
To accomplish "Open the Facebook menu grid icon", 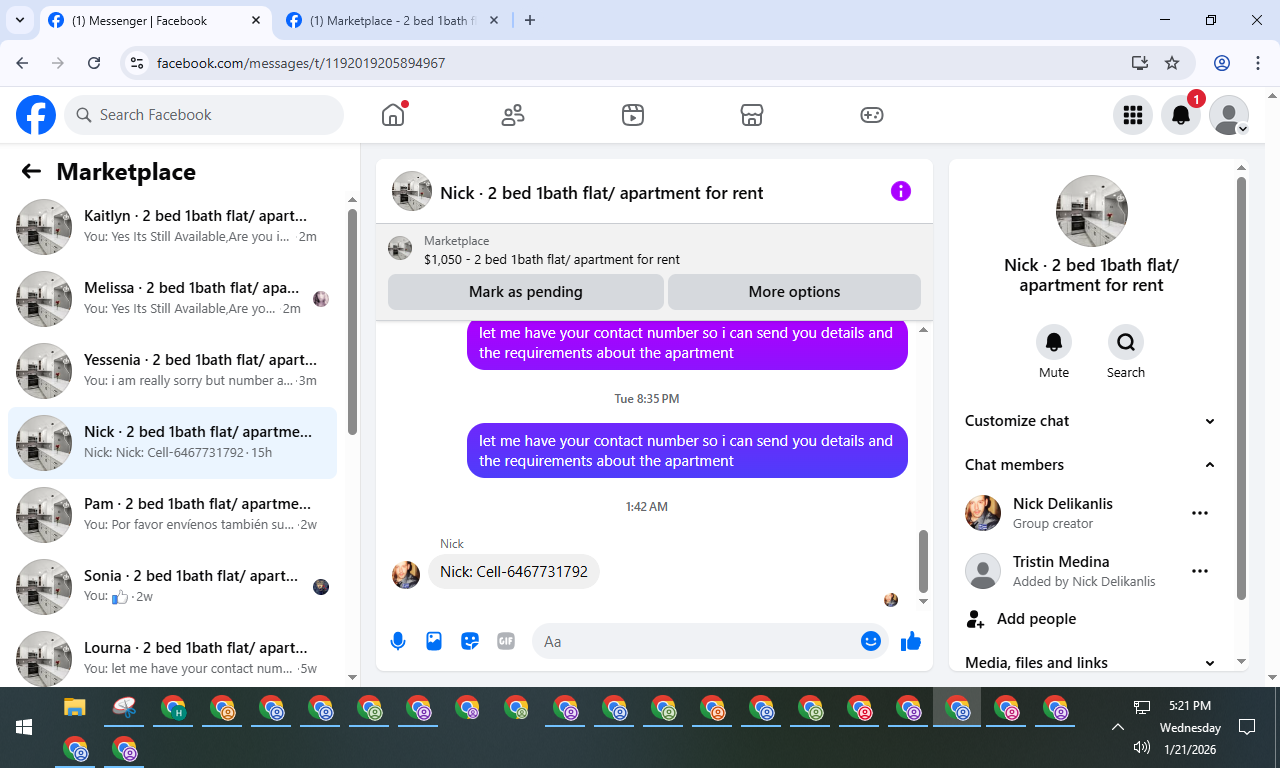I will coord(1133,115).
